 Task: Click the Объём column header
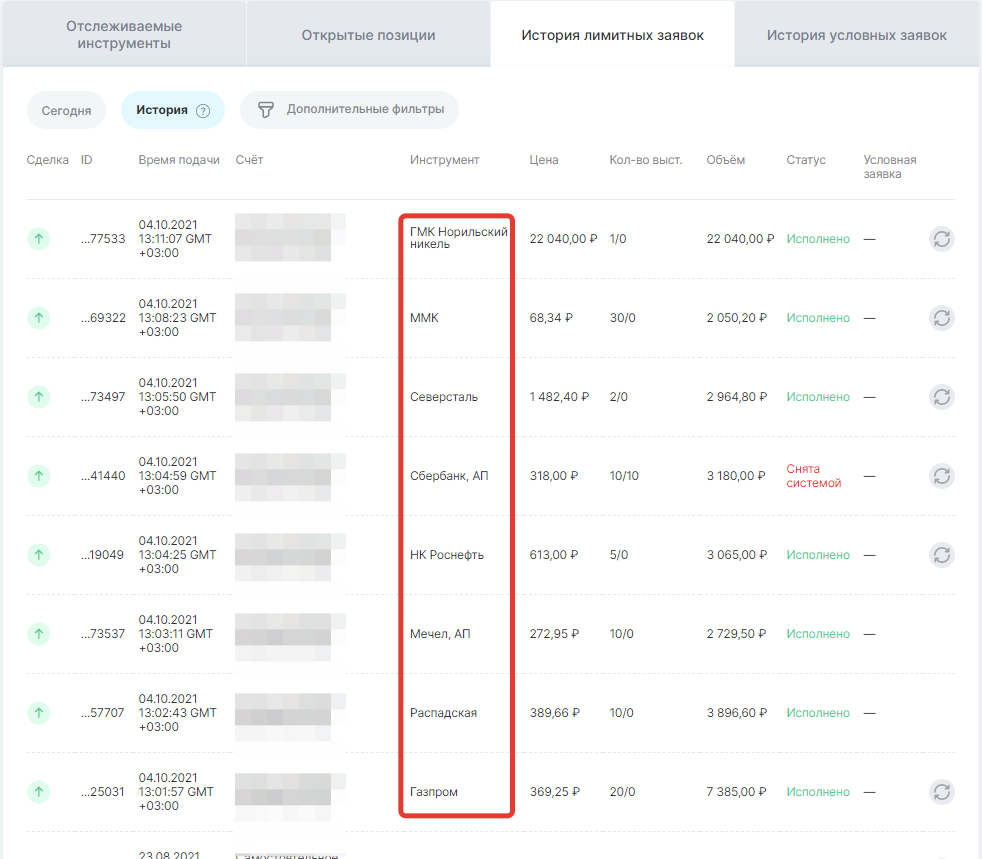click(x=726, y=160)
